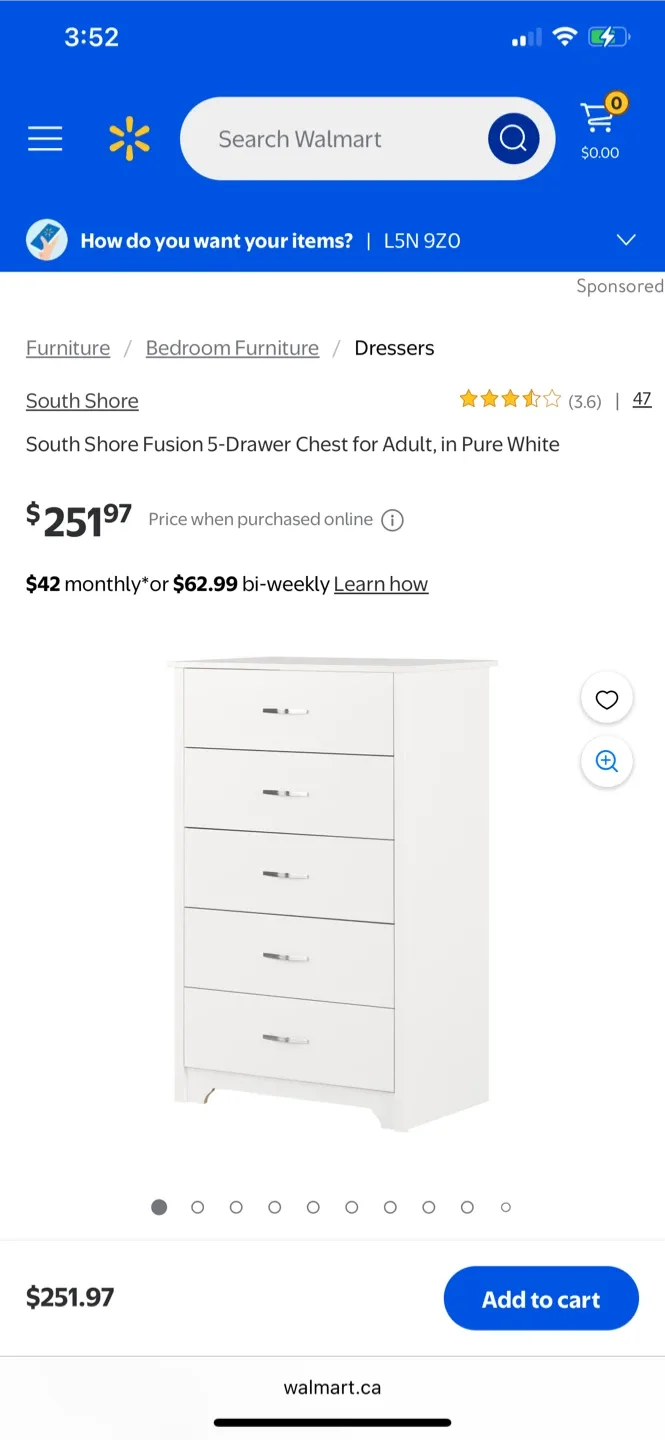The width and height of the screenshot is (665, 1440).
Task: Tap the Search Walmart input field
Action: (x=330, y=138)
